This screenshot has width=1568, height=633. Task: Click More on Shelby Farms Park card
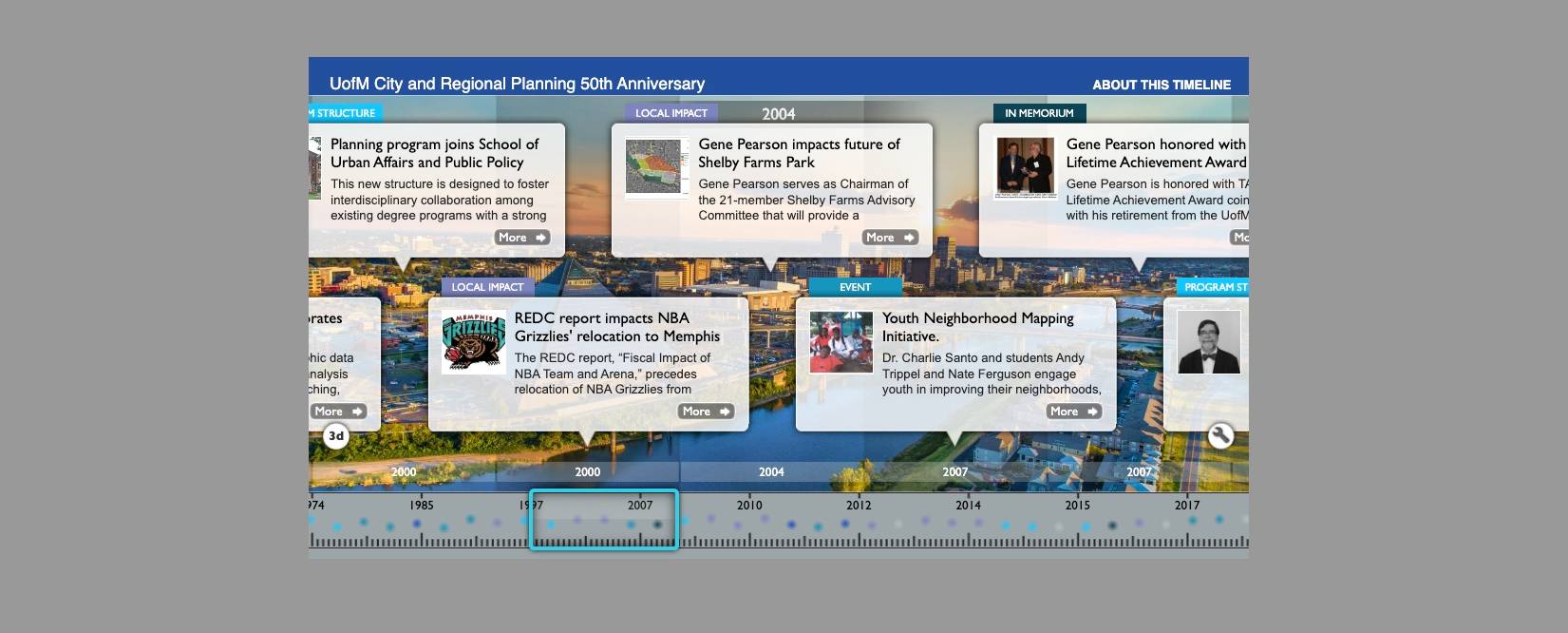click(x=889, y=238)
